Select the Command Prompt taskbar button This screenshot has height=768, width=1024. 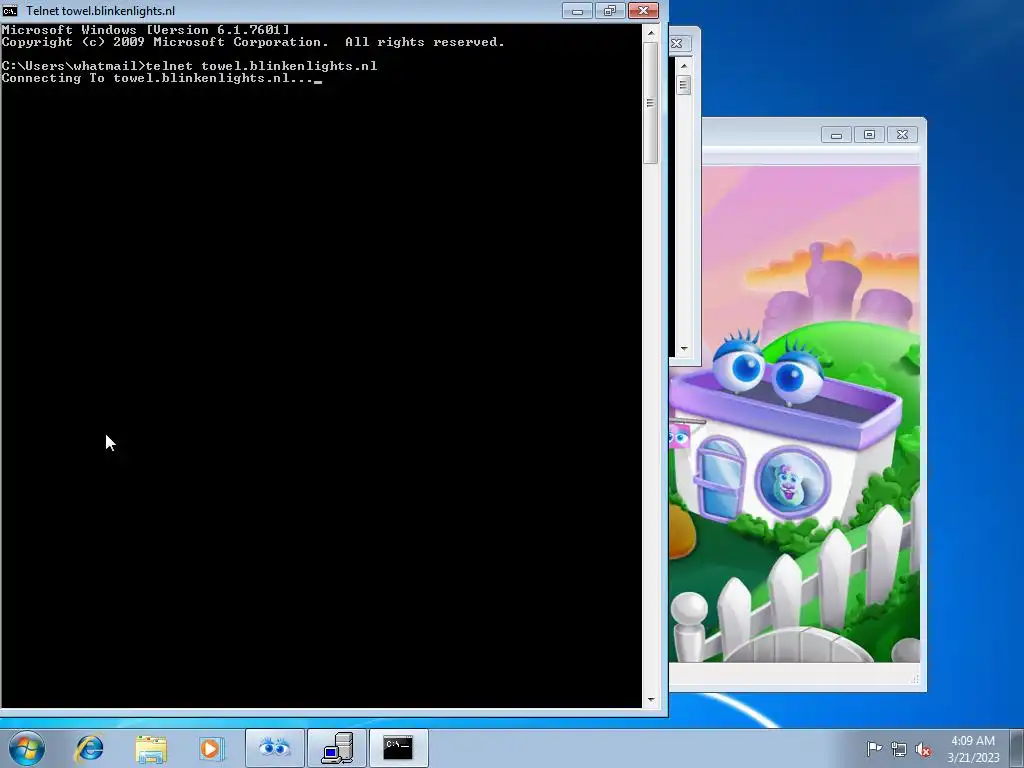[x=398, y=748]
